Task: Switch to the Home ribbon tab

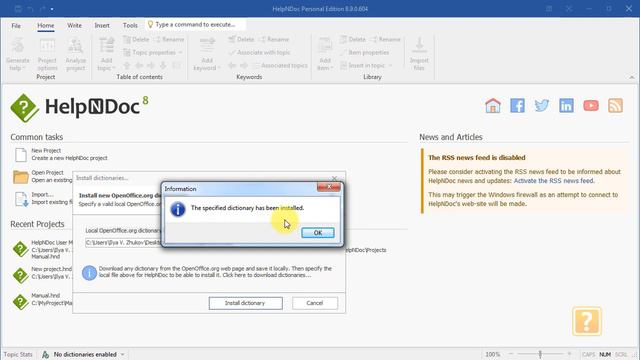Action: tap(45, 25)
